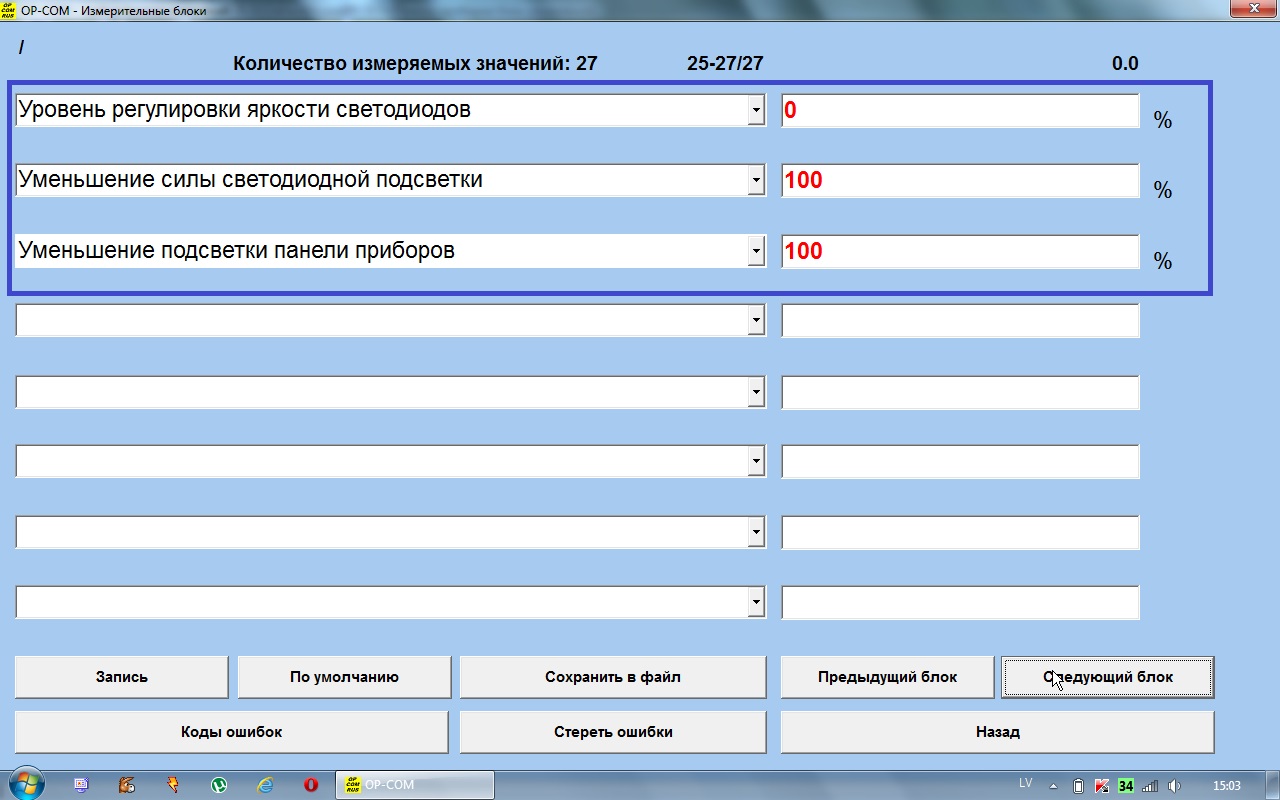Click the LED brightness value field showing 0
1280x800 pixels.
click(x=959, y=111)
